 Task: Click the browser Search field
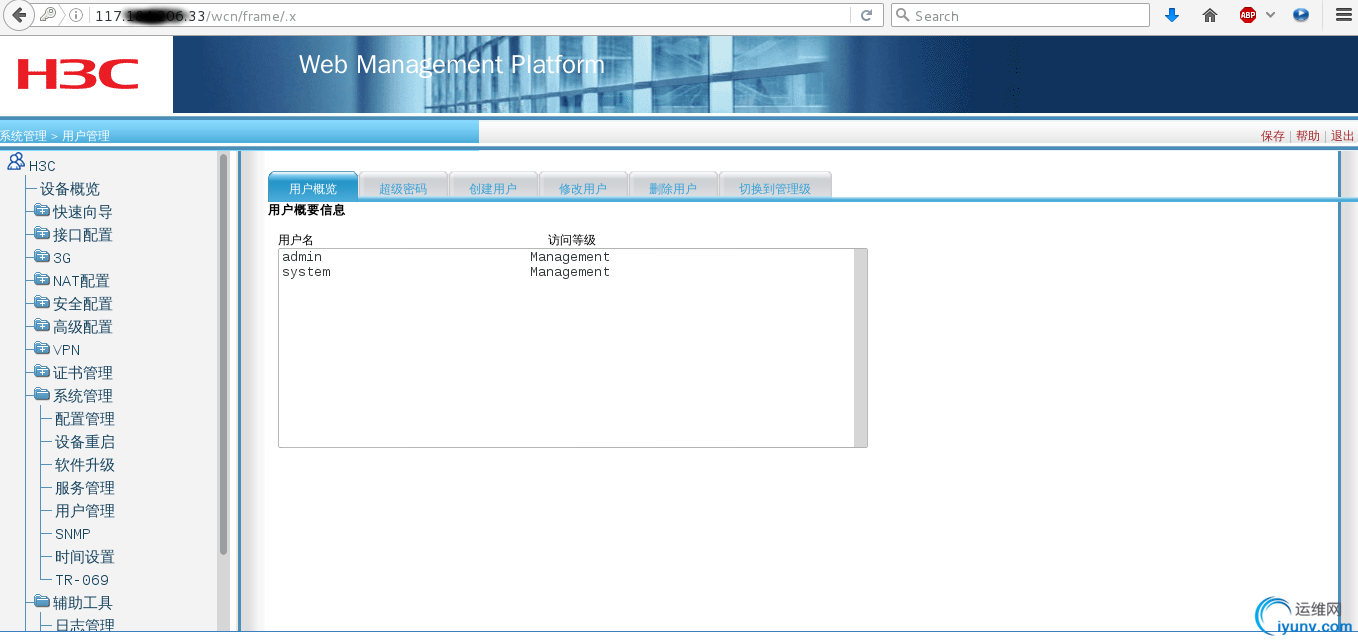tap(1020, 15)
